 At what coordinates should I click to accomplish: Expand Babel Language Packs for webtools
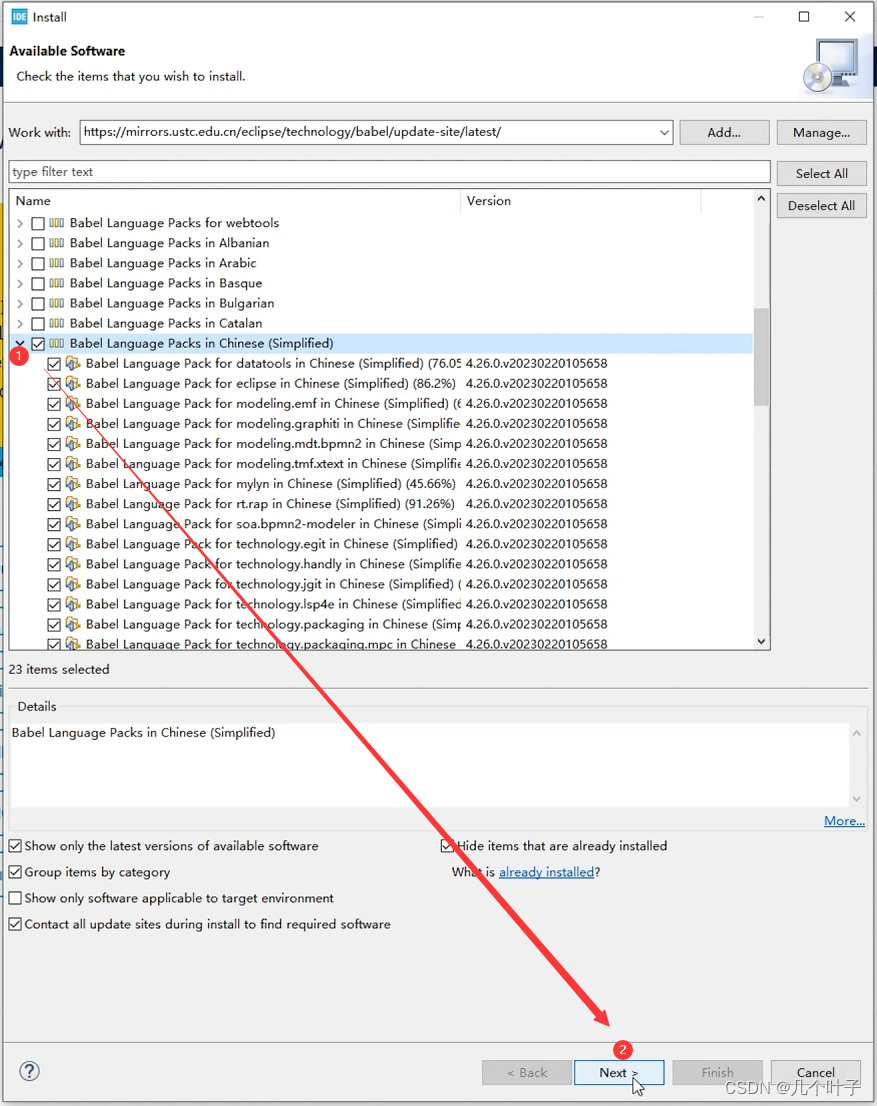pyautogui.click(x=20, y=223)
